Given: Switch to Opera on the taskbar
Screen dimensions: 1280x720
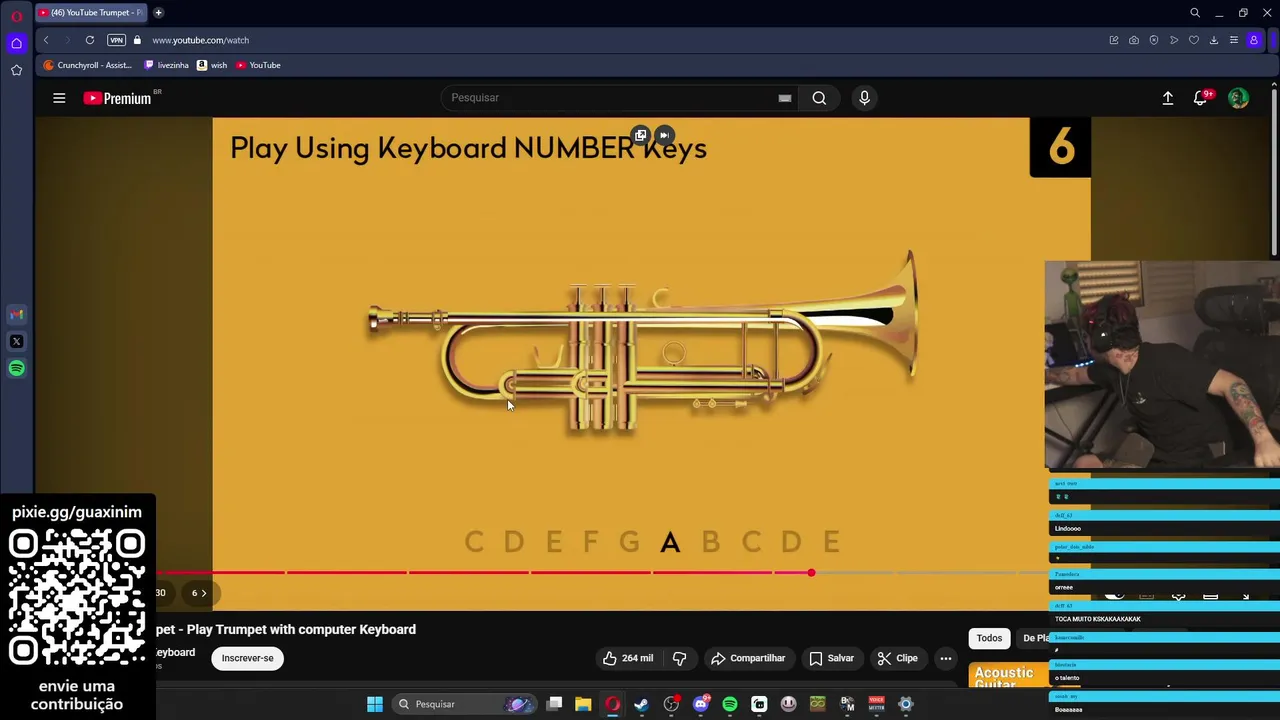Looking at the screenshot, I should click(613, 704).
